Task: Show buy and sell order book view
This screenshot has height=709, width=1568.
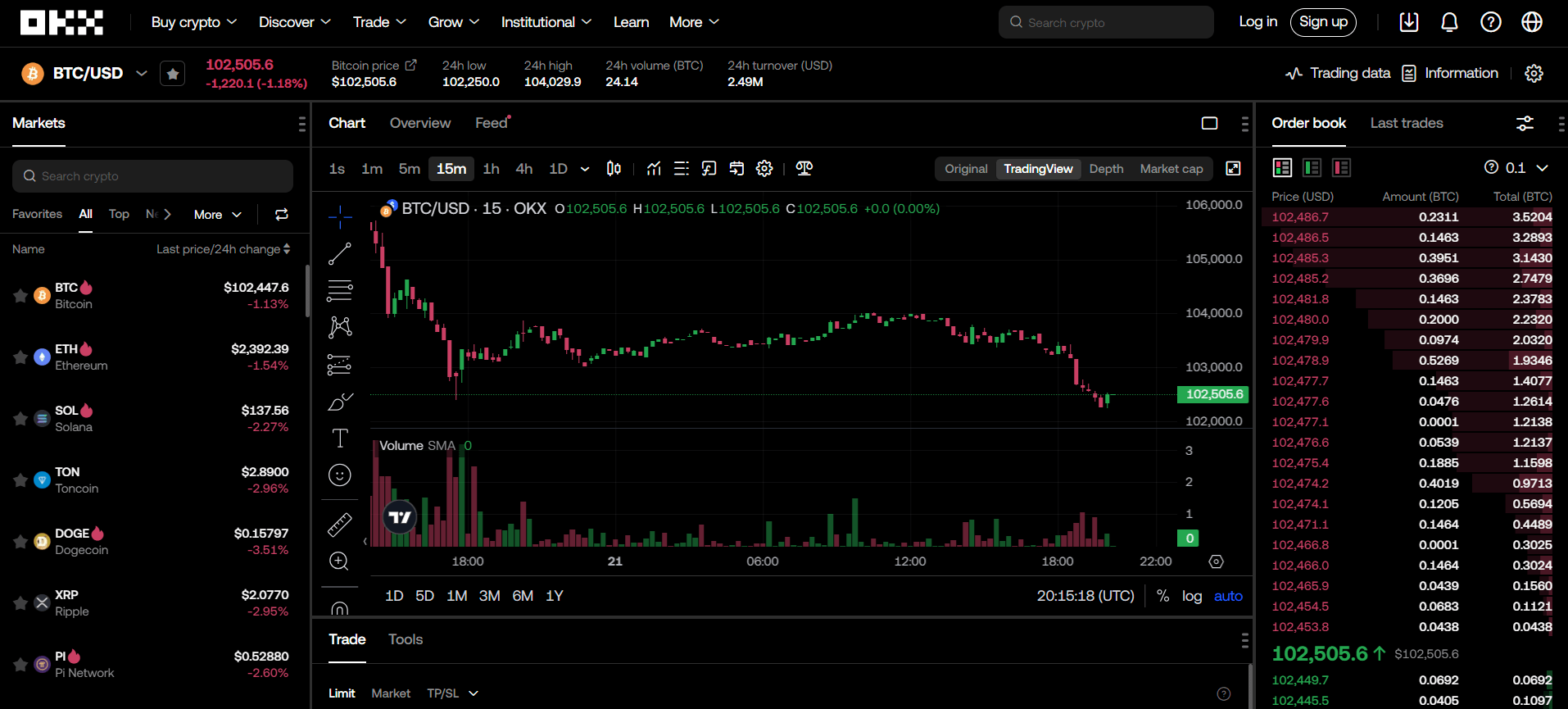Action: (1282, 168)
